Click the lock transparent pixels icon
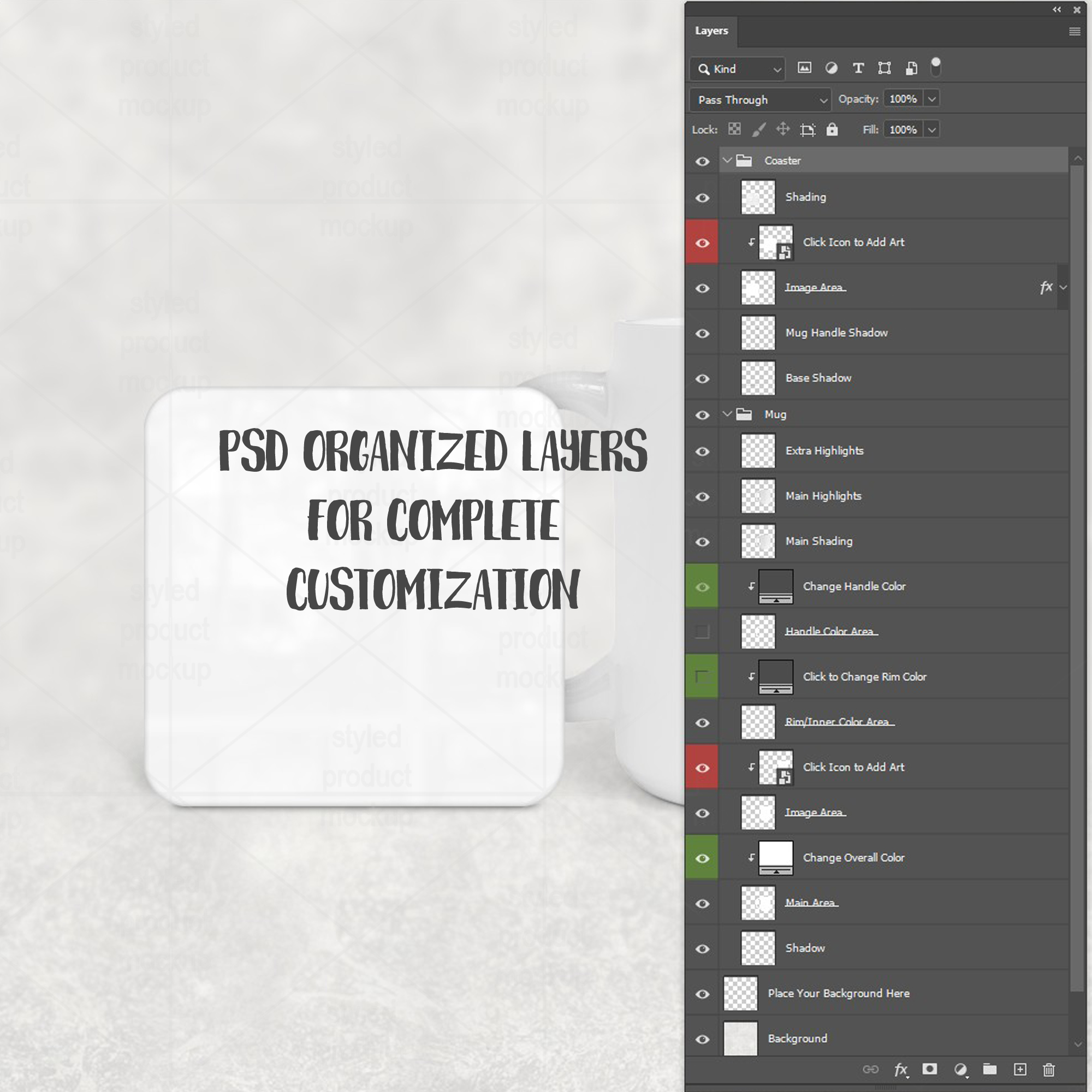The height and width of the screenshot is (1092, 1092). pyautogui.click(x=734, y=129)
